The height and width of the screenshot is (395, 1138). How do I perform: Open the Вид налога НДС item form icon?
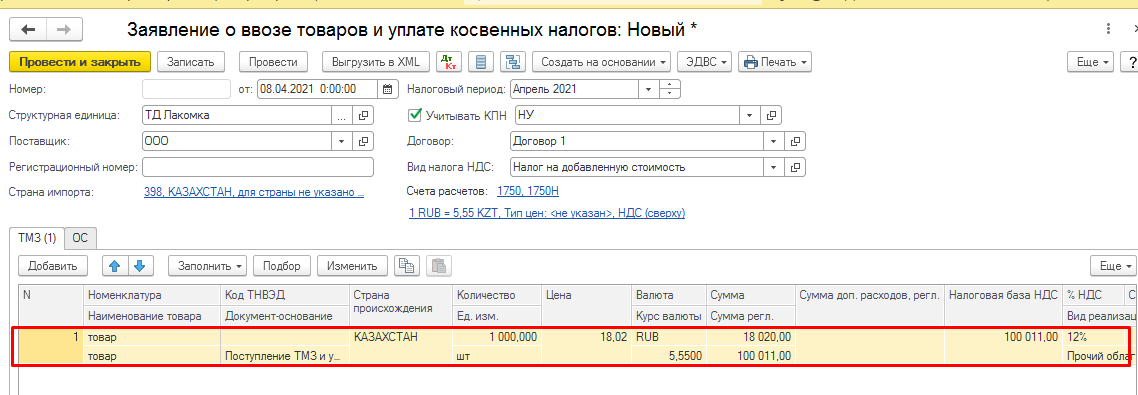[x=795, y=167]
